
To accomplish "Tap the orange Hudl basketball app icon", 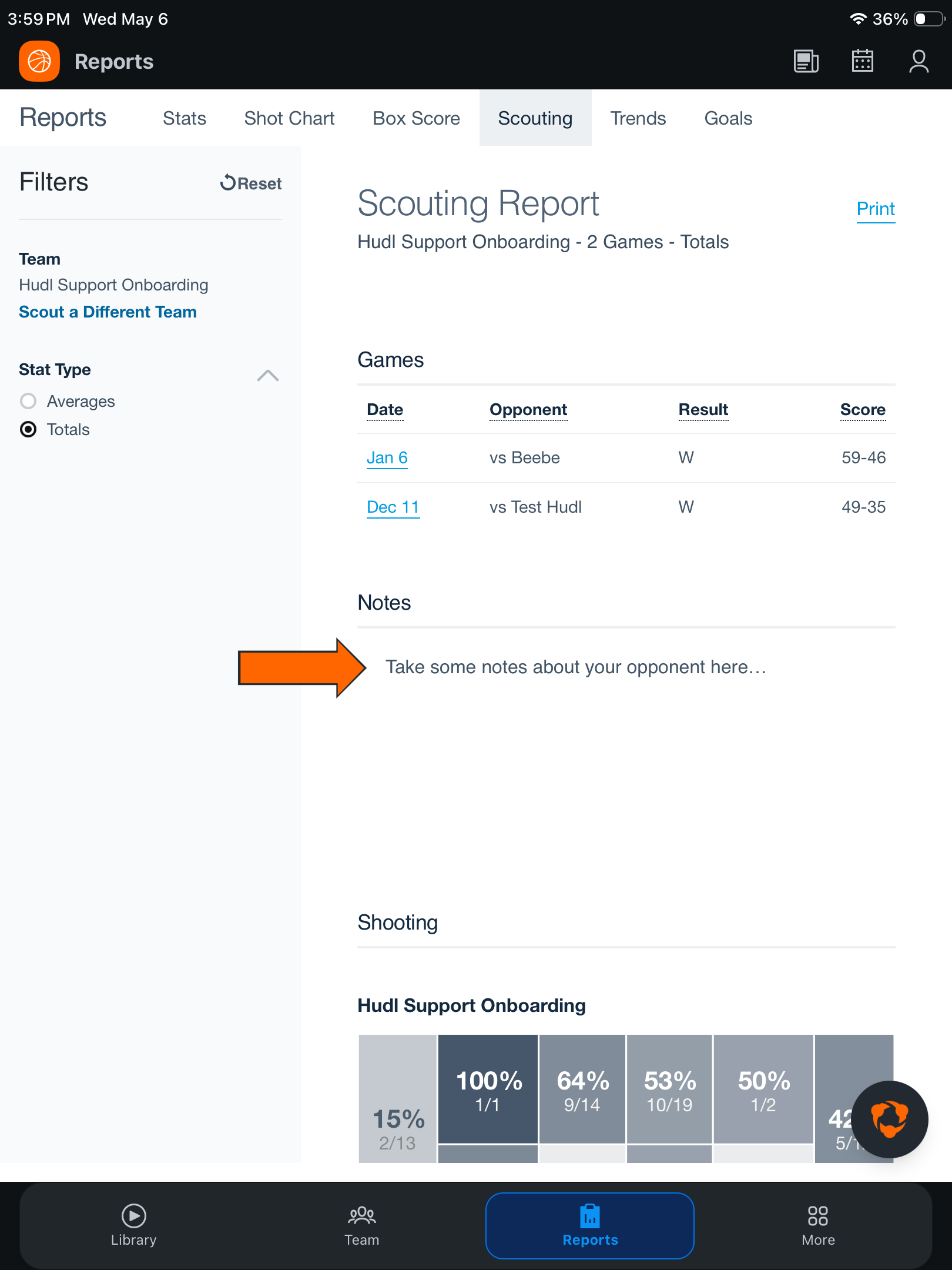I will tap(39, 61).
